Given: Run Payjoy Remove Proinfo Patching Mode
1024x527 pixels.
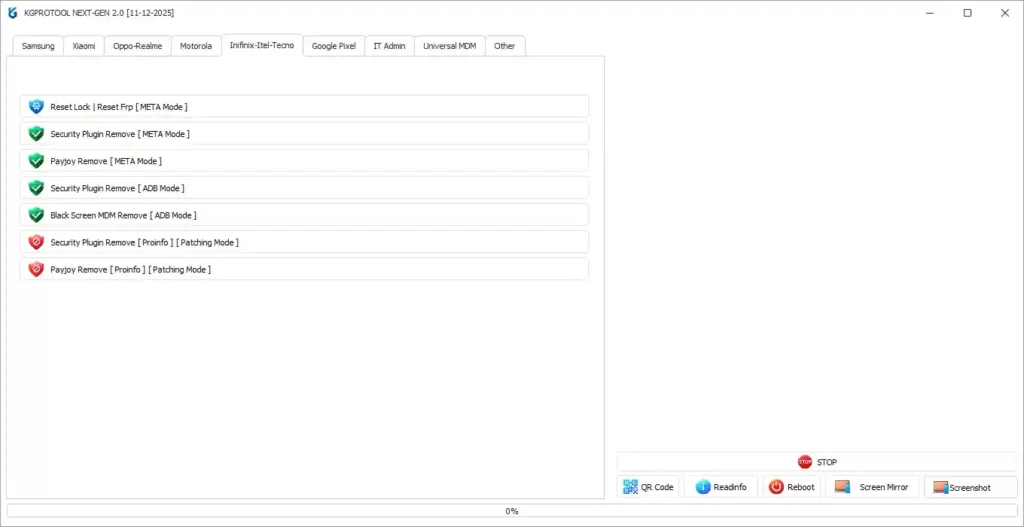Looking at the screenshot, I should (x=304, y=269).
